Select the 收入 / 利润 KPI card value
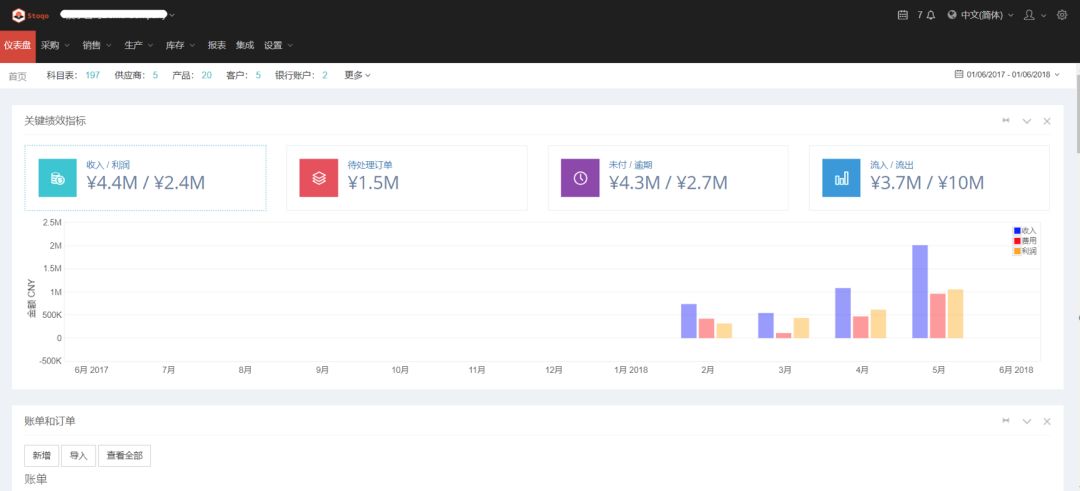The width and height of the screenshot is (1080, 491). pyautogui.click(x=145, y=182)
